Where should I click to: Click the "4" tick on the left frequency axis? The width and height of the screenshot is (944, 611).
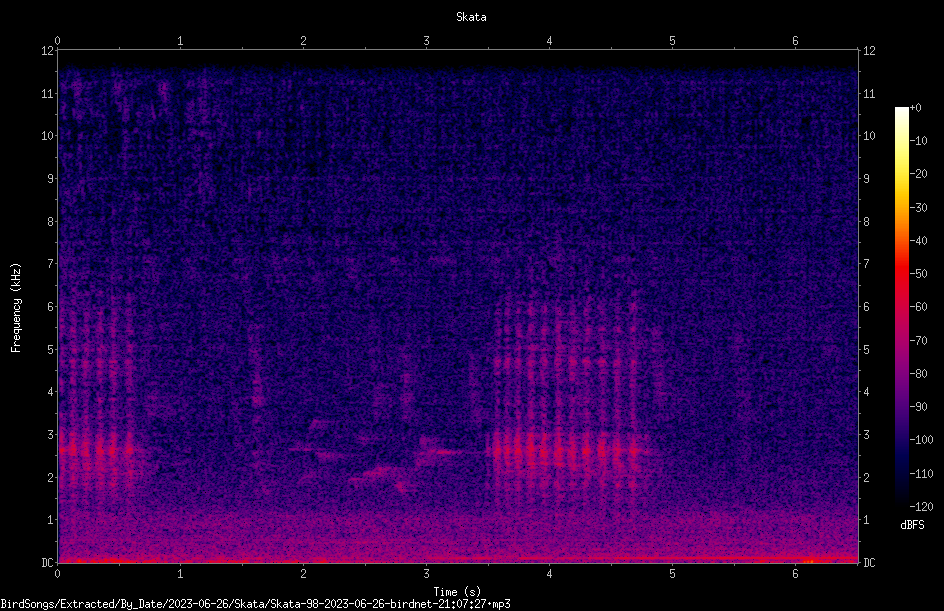pos(50,392)
